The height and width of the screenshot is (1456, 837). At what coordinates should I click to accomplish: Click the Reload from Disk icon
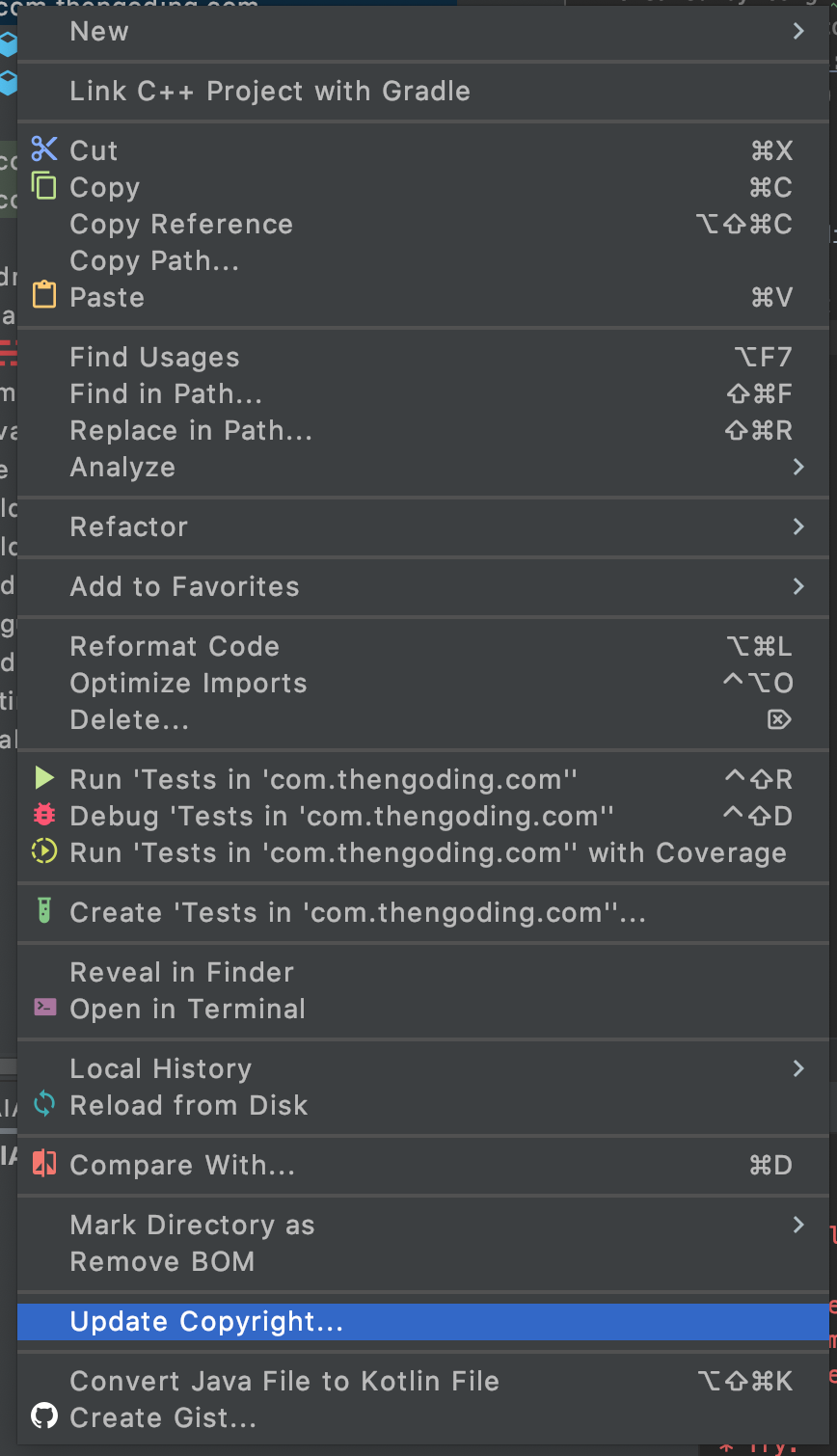tap(44, 1104)
